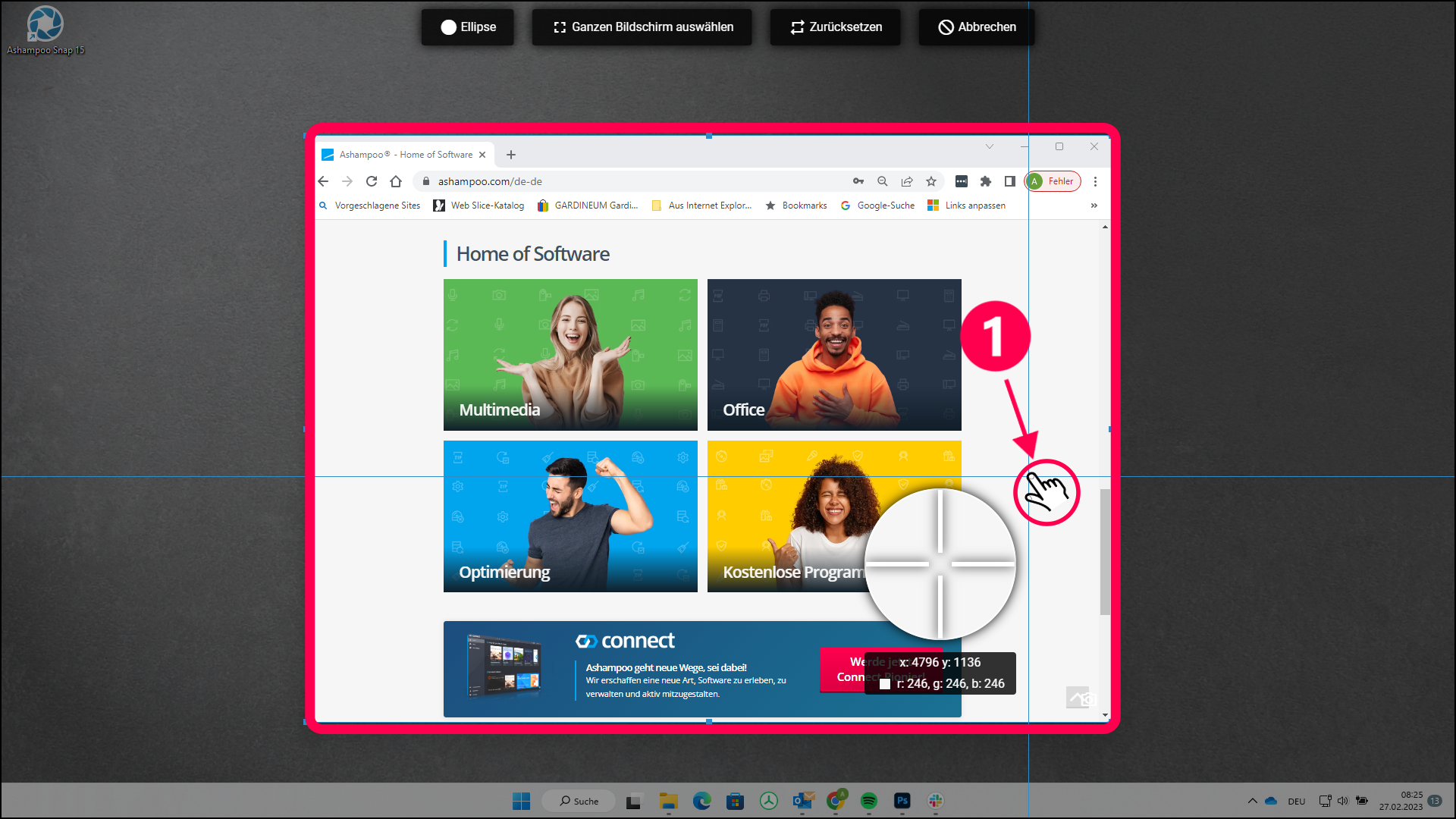1456x819 pixels.
Task: Click the Fehler profile button
Action: click(1053, 181)
